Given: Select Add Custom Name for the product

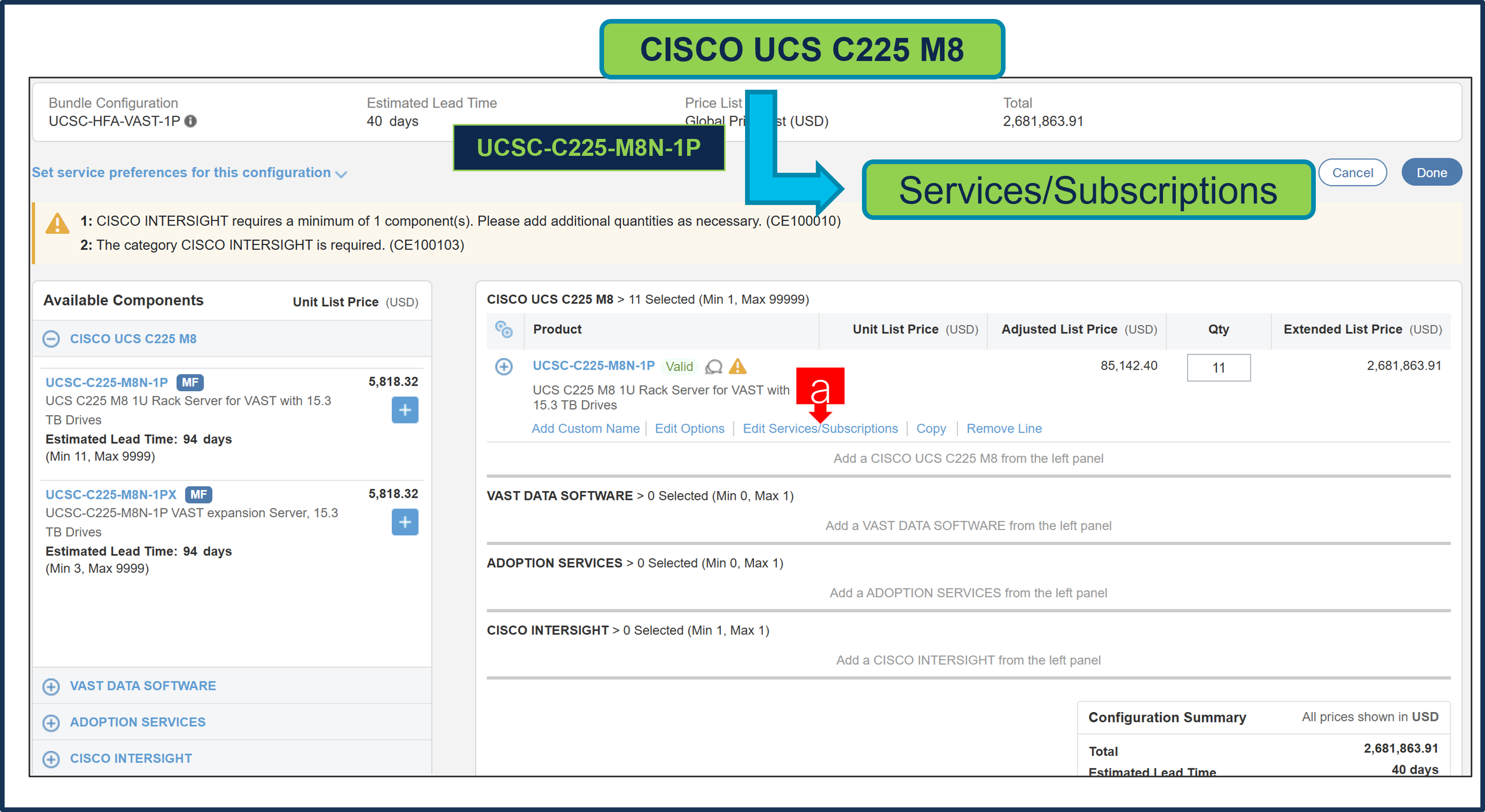Looking at the screenshot, I should tap(586, 428).
